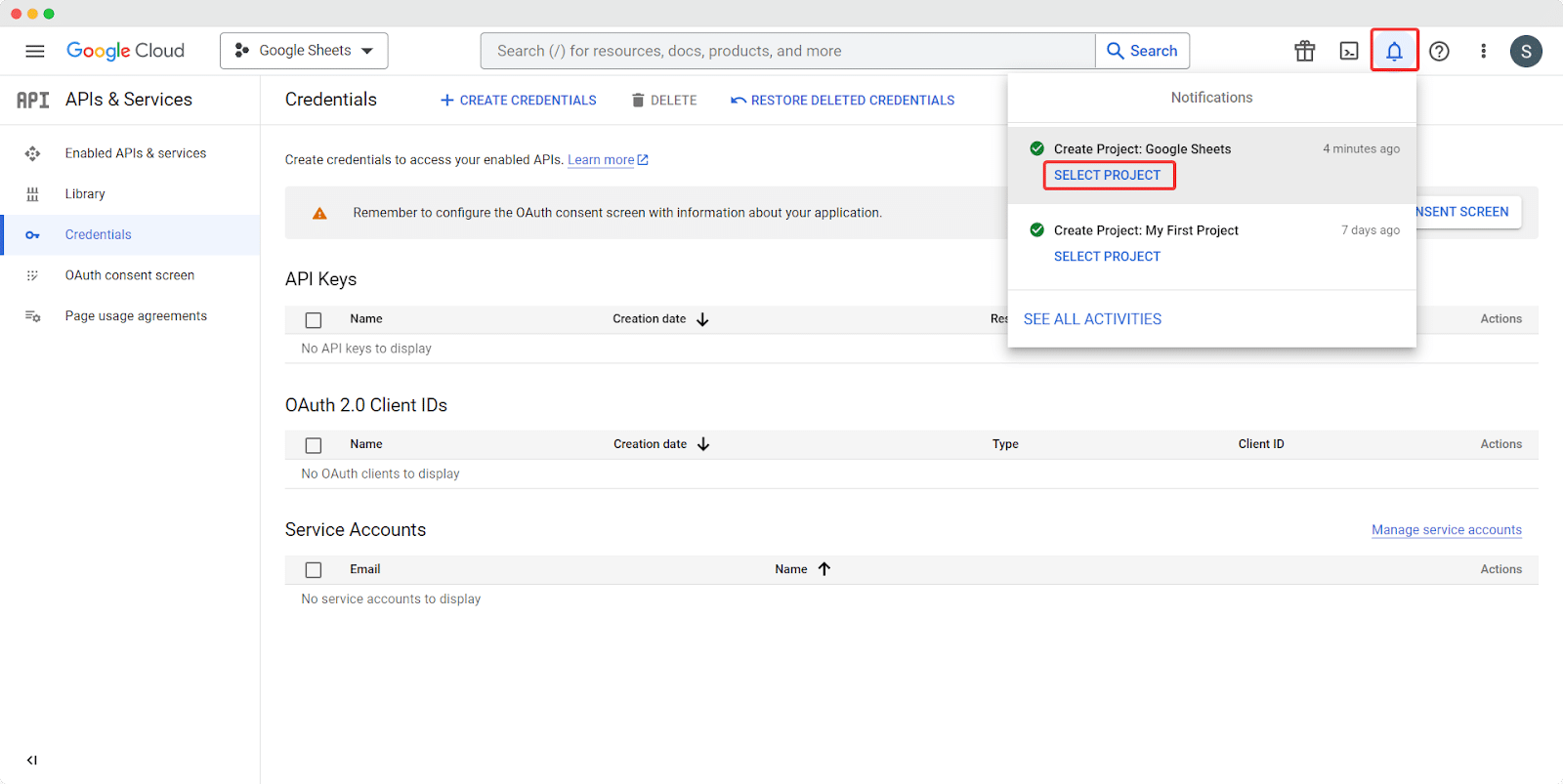Click 'No service accounts to display' text

391,599
